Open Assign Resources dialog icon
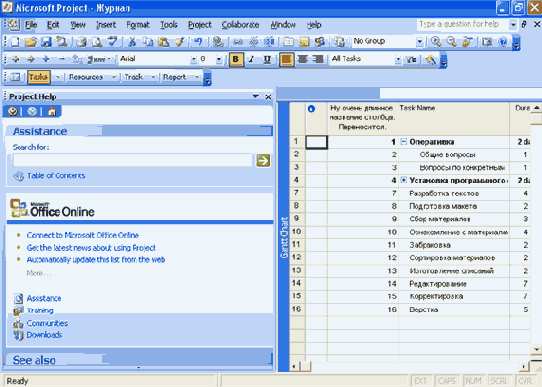 click(x=320, y=42)
